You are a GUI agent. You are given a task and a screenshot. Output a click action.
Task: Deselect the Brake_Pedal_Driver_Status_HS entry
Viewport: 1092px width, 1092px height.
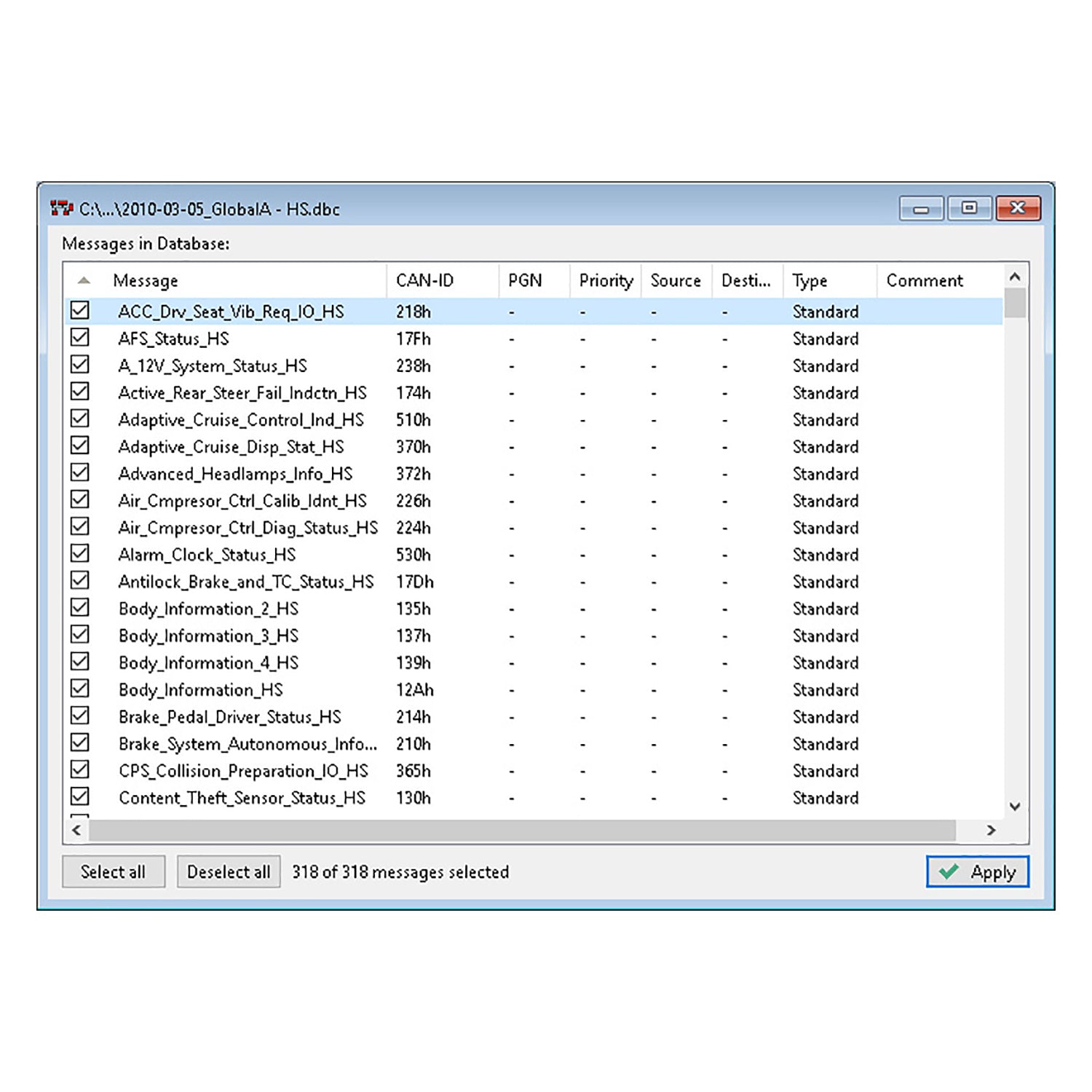(82, 716)
